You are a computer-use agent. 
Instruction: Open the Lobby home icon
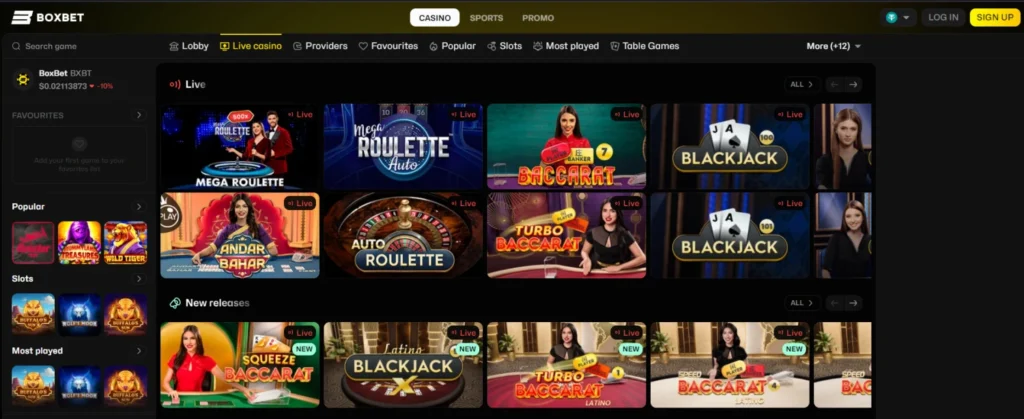[174, 46]
